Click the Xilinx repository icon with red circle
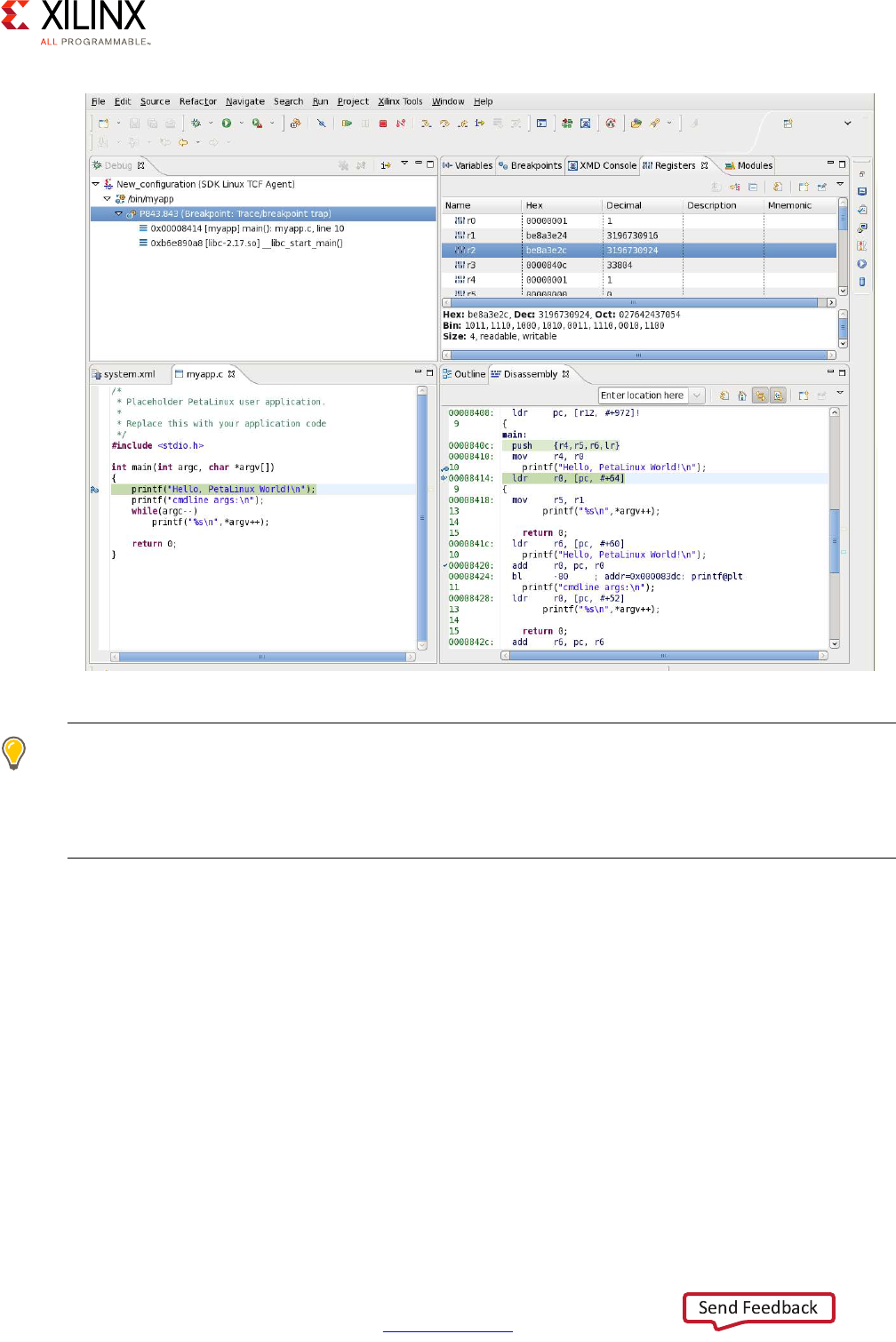Image resolution: width=896 pixels, height=1342 pixels. (x=611, y=124)
